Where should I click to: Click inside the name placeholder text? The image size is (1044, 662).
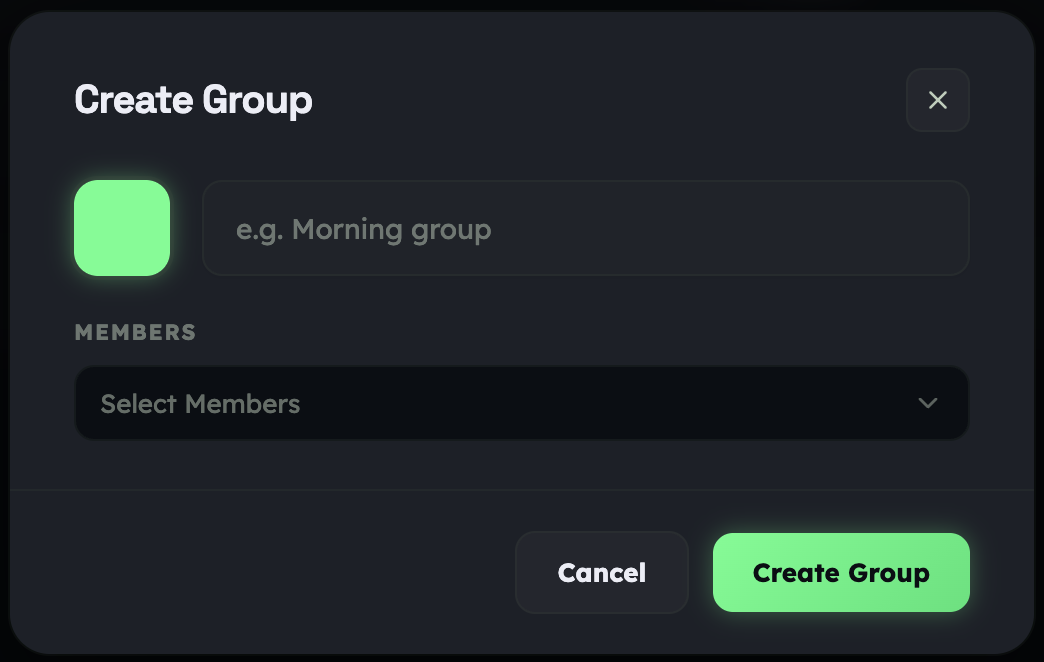[x=363, y=229]
